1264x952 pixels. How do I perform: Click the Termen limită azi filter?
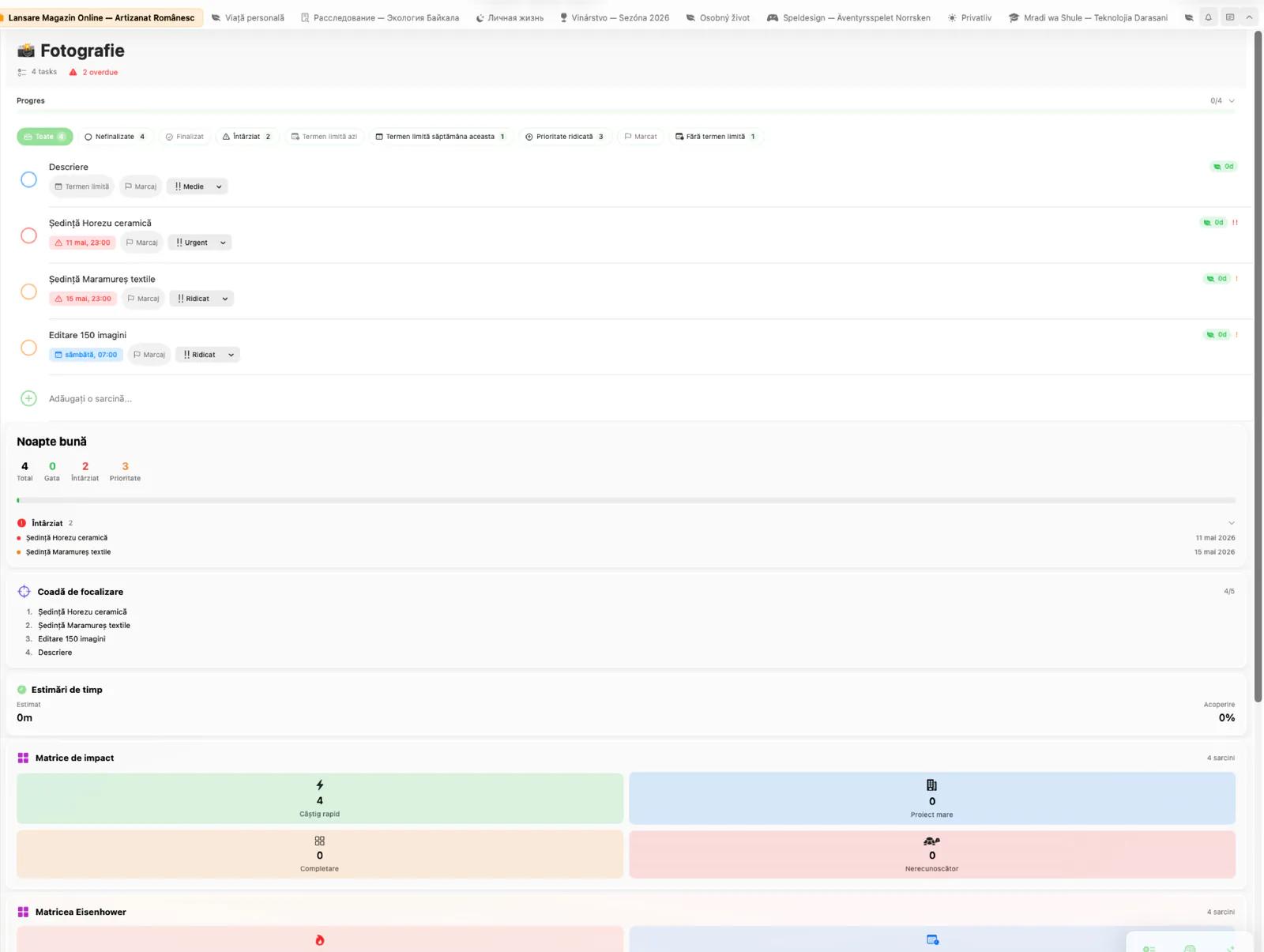point(324,137)
